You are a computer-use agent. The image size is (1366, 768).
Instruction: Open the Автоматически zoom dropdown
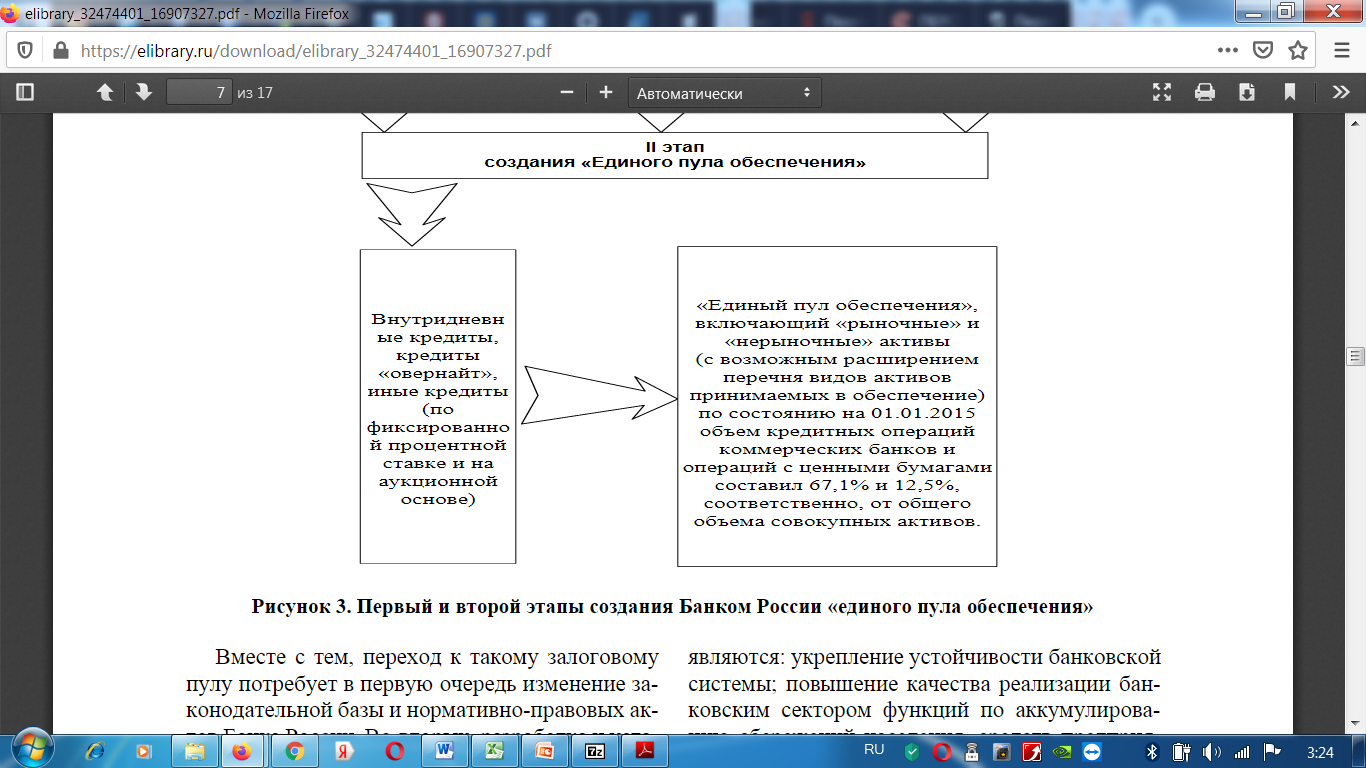click(x=724, y=93)
